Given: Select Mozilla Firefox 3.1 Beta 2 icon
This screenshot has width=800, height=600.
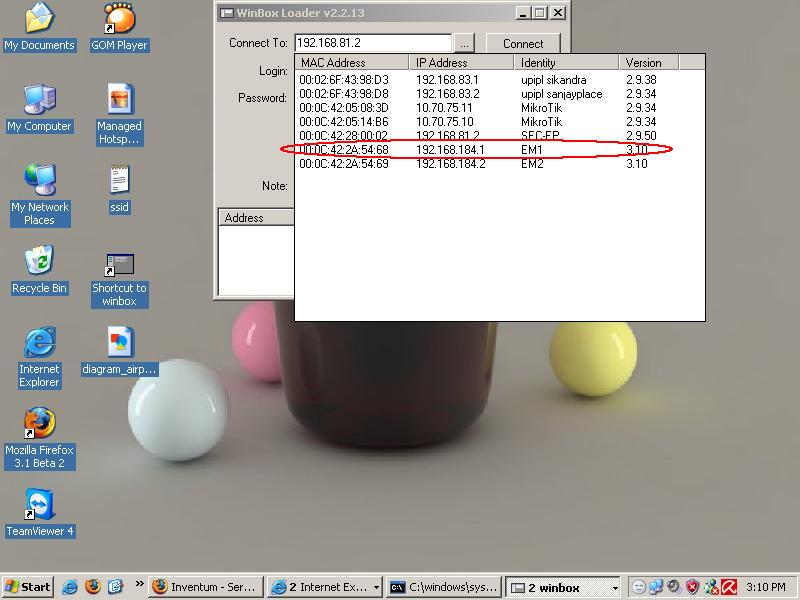Looking at the screenshot, I should coord(39,438).
